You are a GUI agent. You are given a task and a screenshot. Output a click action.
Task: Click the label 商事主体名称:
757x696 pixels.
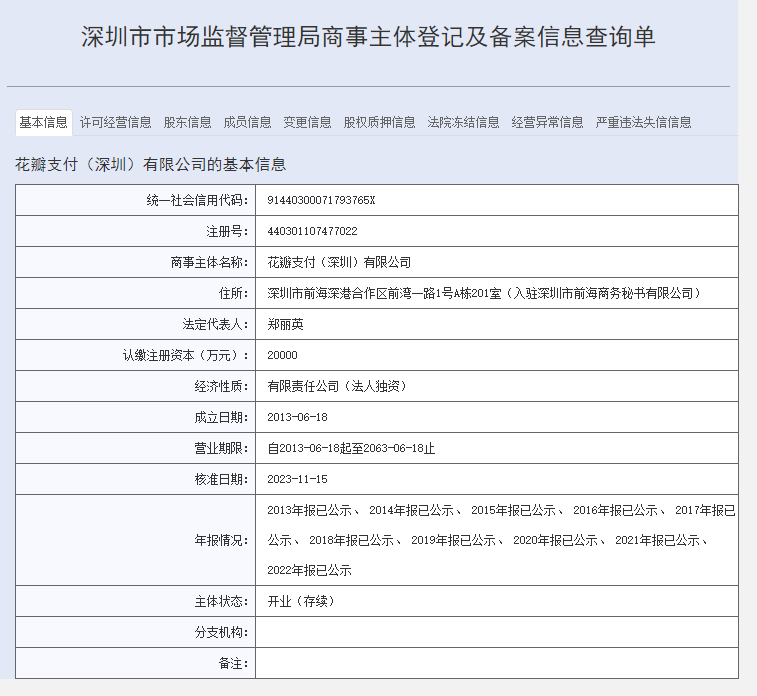210,262
